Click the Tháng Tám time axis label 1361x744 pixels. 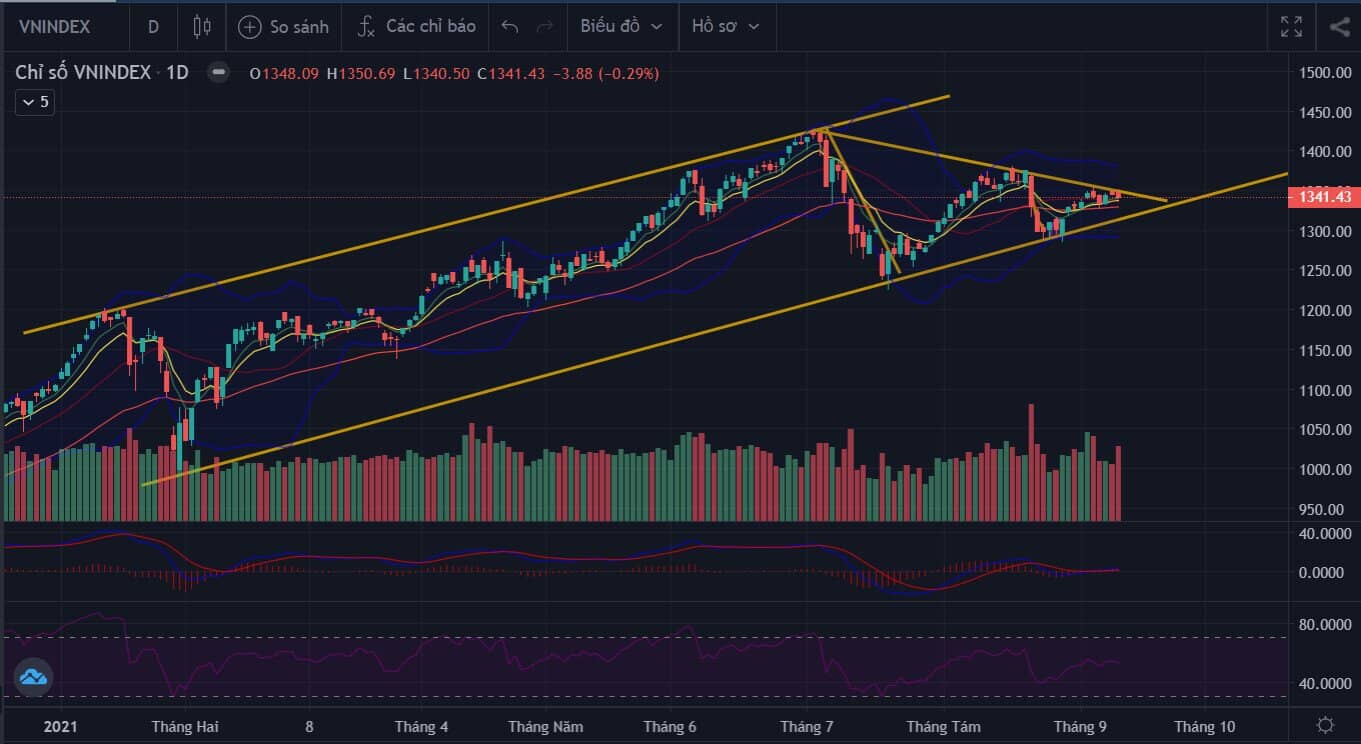pos(943,727)
